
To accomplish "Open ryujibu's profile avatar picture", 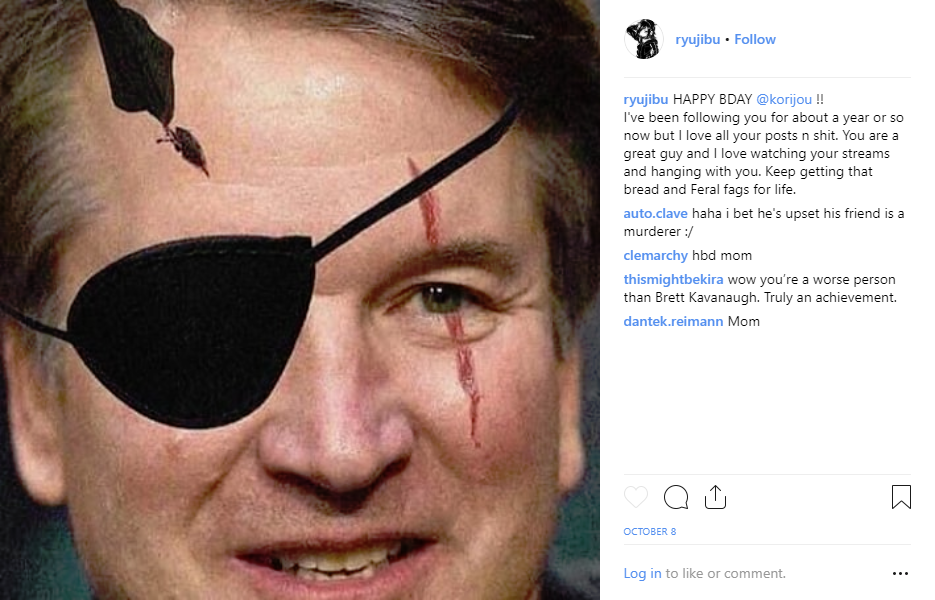I will point(643,39).
